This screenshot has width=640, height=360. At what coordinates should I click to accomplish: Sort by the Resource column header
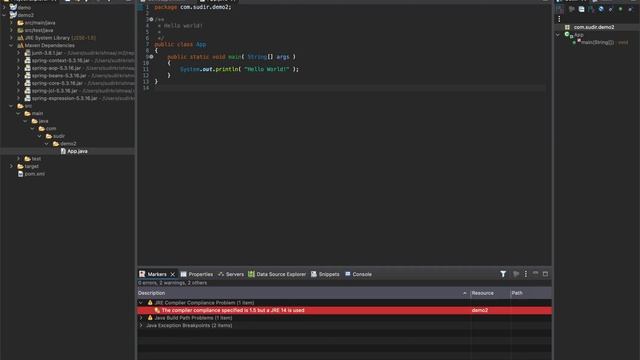(x=490, y=293)
